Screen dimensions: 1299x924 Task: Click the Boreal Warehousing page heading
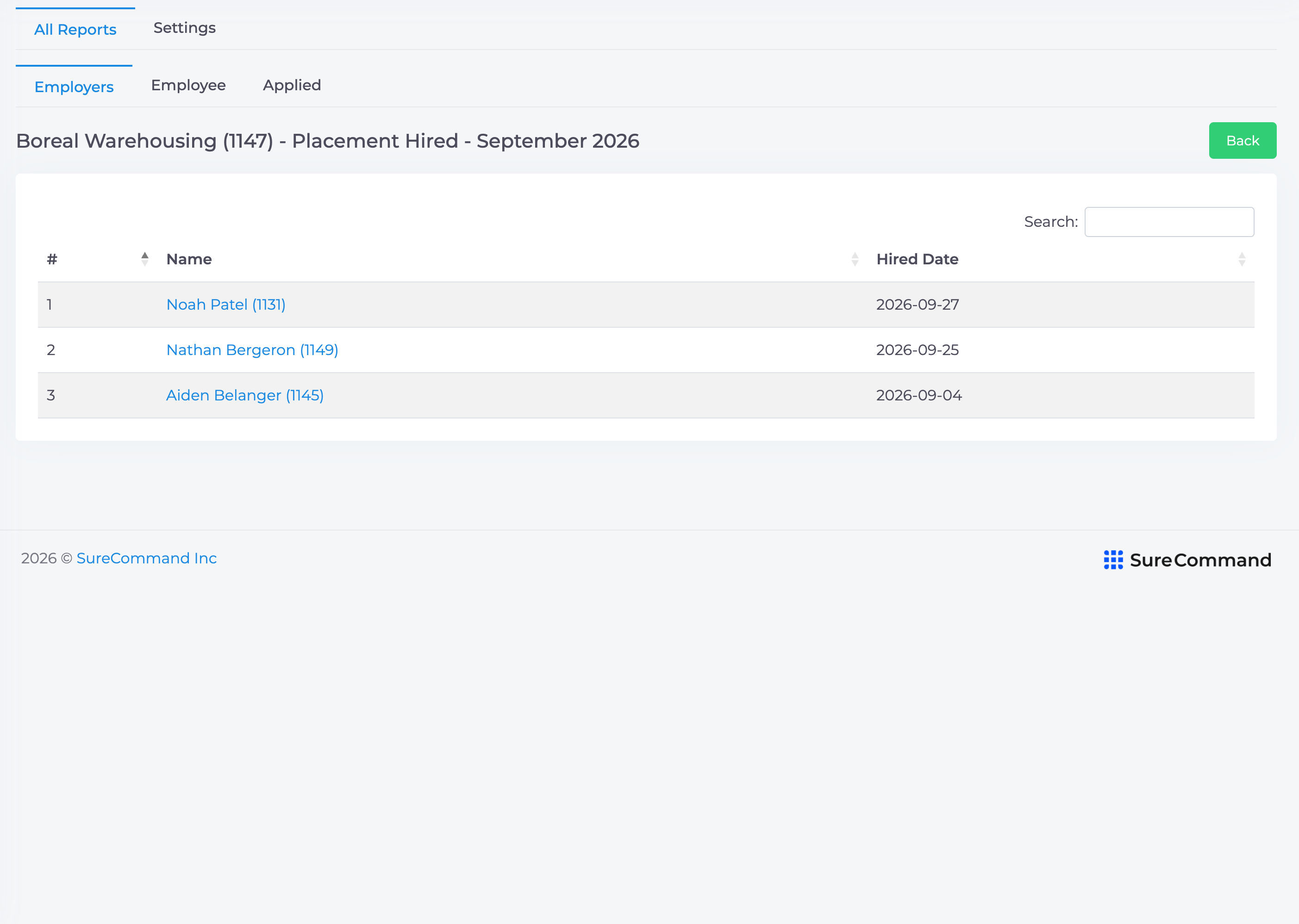[x=328, y=141]
